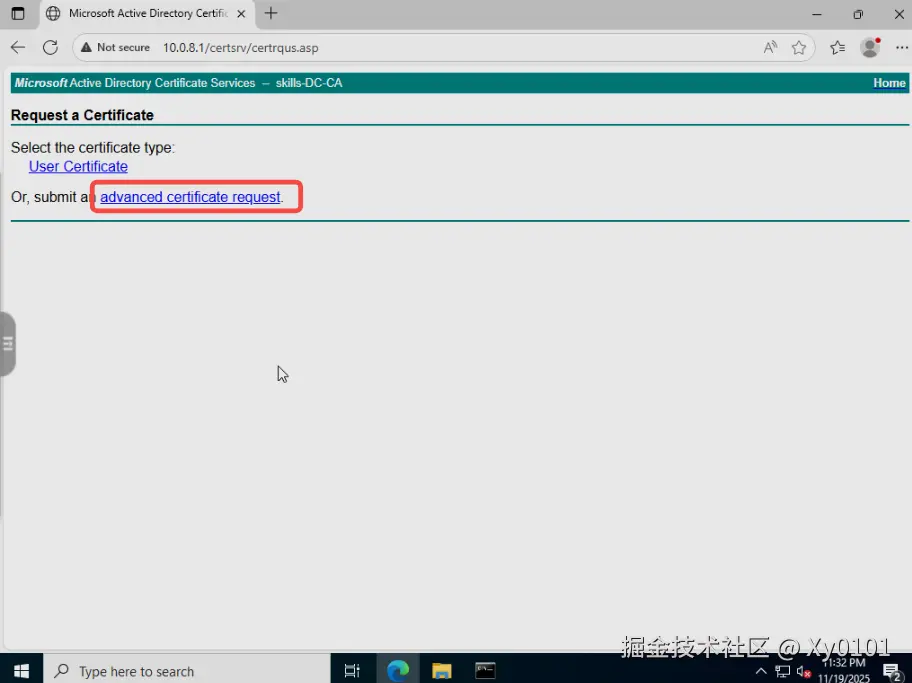Viewport: 912px width, 683px height.
Task: Open Edge Settings and more menu
Action: 902,48
